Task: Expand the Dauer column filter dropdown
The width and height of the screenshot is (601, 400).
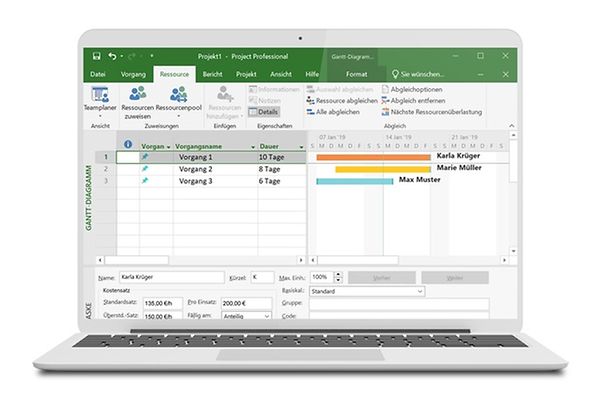Action: coord(300,146)
